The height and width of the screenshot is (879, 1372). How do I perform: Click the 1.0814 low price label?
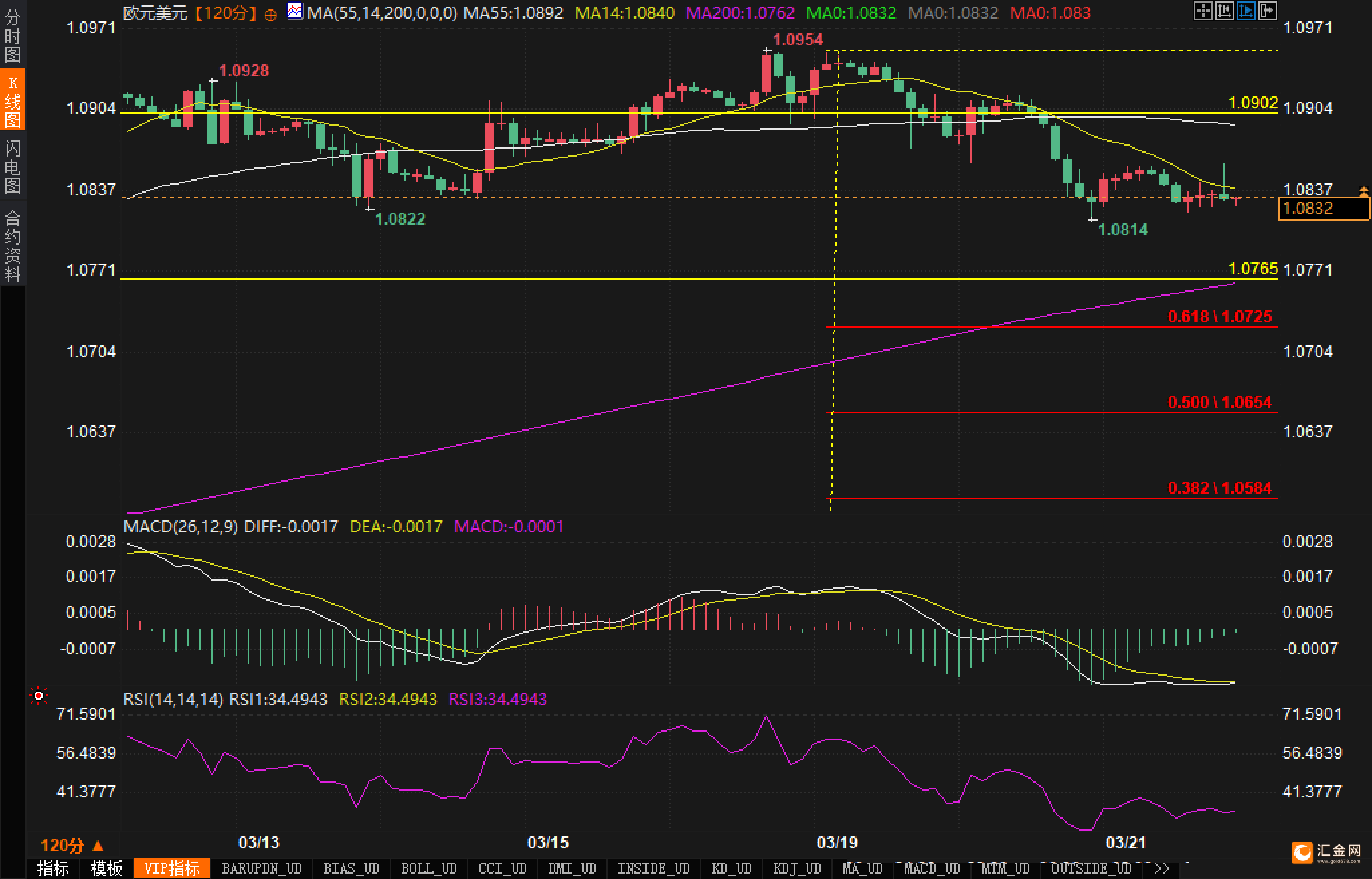[1123, 229]
